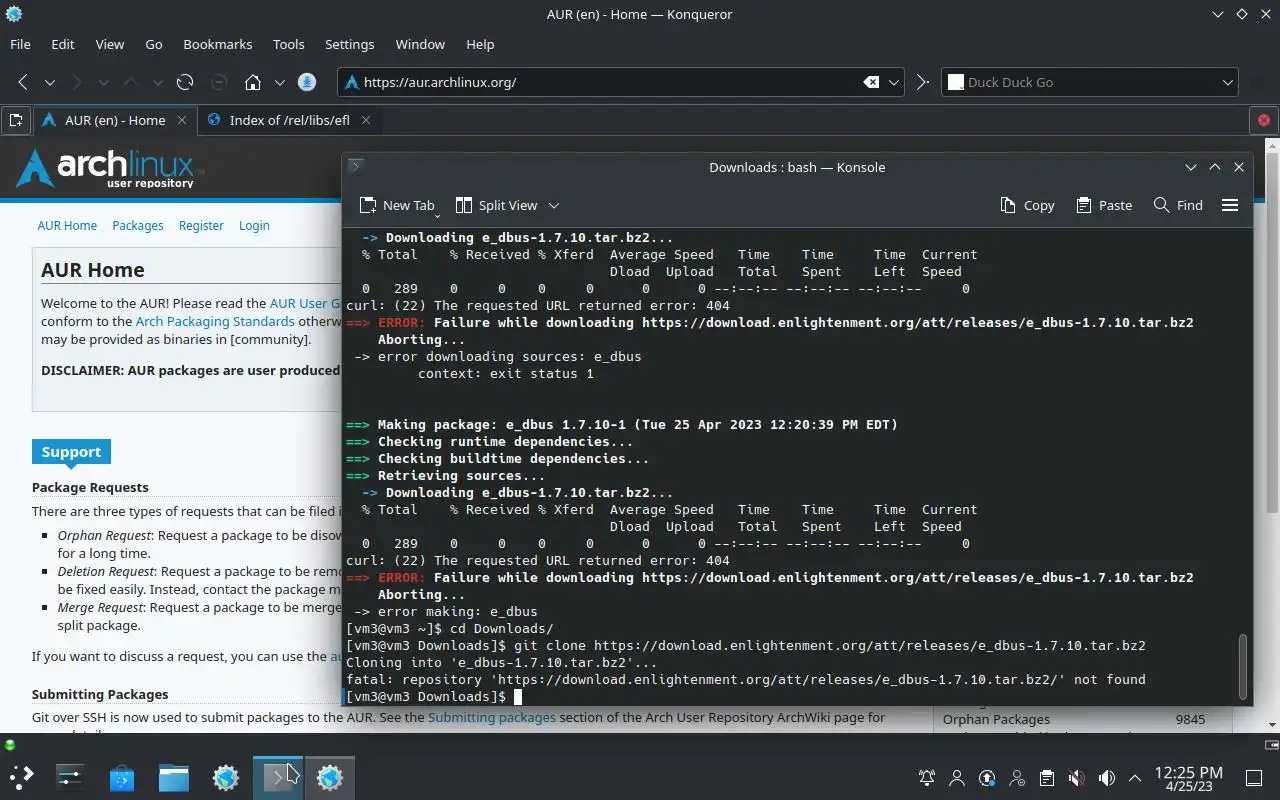Open the Konsole hamburger menu
Viewport: 1280px width, 800px height.
1230,205
